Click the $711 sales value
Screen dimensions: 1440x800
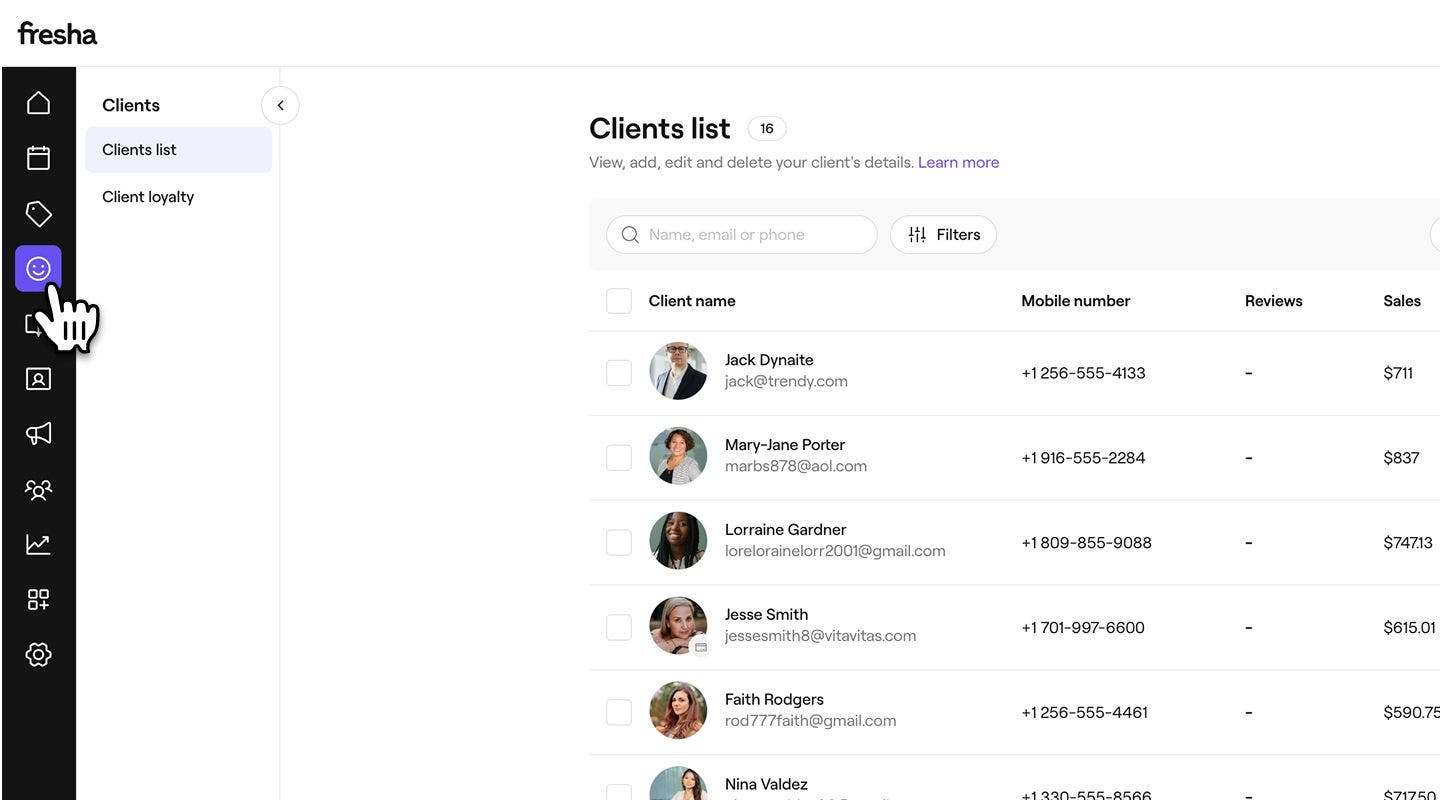click(1398, 373)
